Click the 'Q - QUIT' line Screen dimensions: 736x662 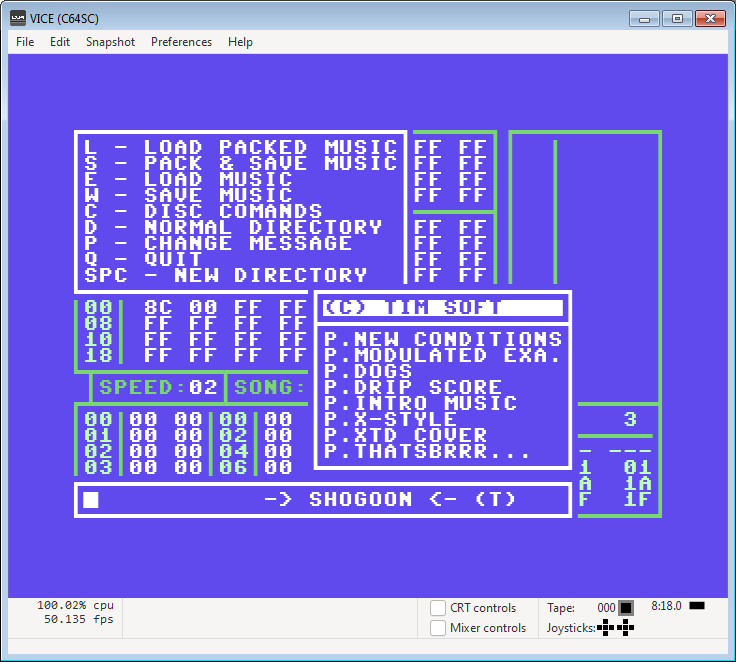coord(143,259)
